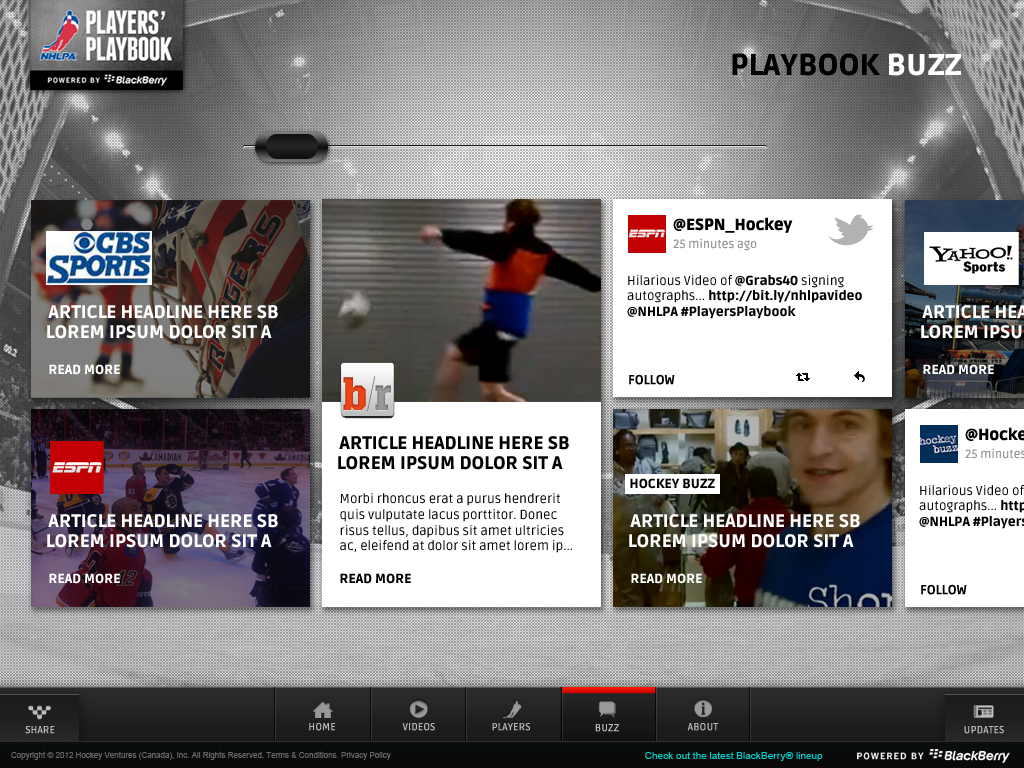Click the BlackBerry logo in the footer
Viewport: 1024px width, 768px height.
[969, 756]
